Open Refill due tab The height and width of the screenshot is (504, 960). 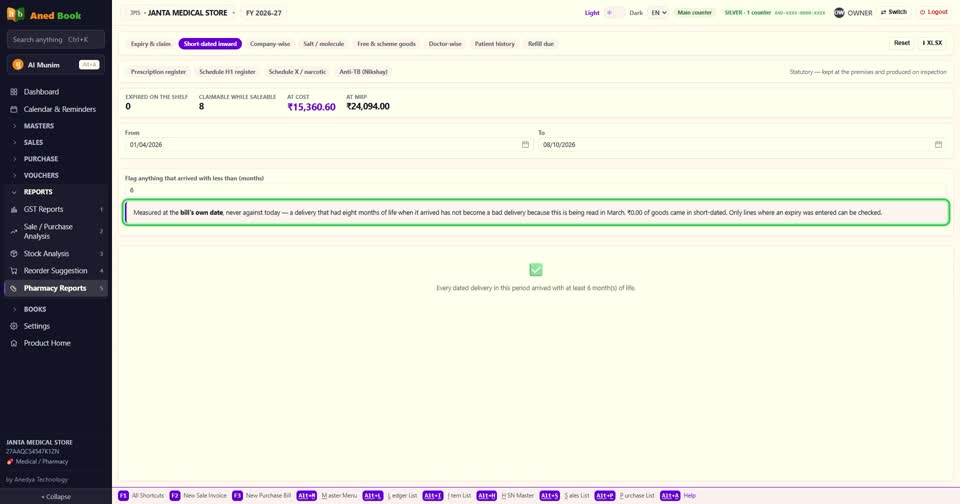coord(541,44)
